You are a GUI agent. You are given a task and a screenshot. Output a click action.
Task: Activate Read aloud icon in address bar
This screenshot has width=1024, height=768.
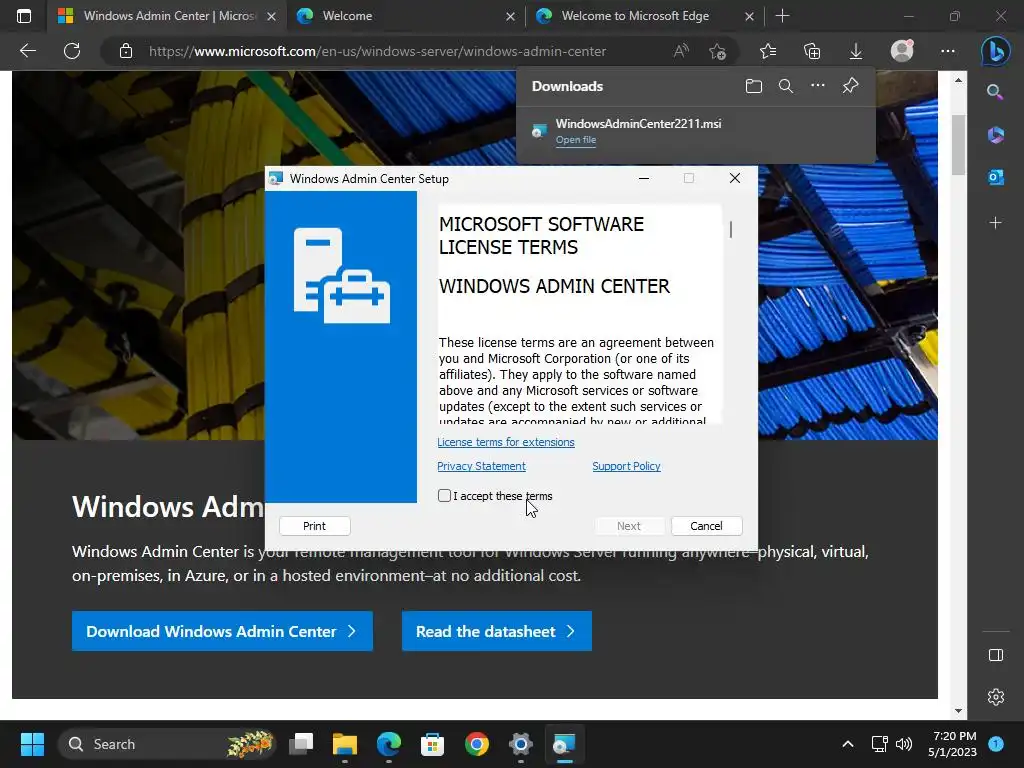coord(681,51)
